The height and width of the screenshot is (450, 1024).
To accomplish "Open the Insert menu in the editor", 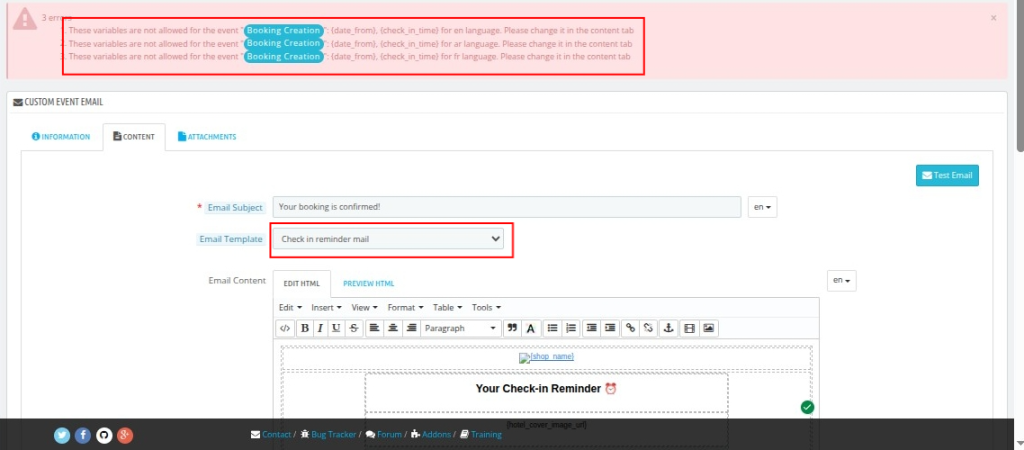I will point(326,307).
